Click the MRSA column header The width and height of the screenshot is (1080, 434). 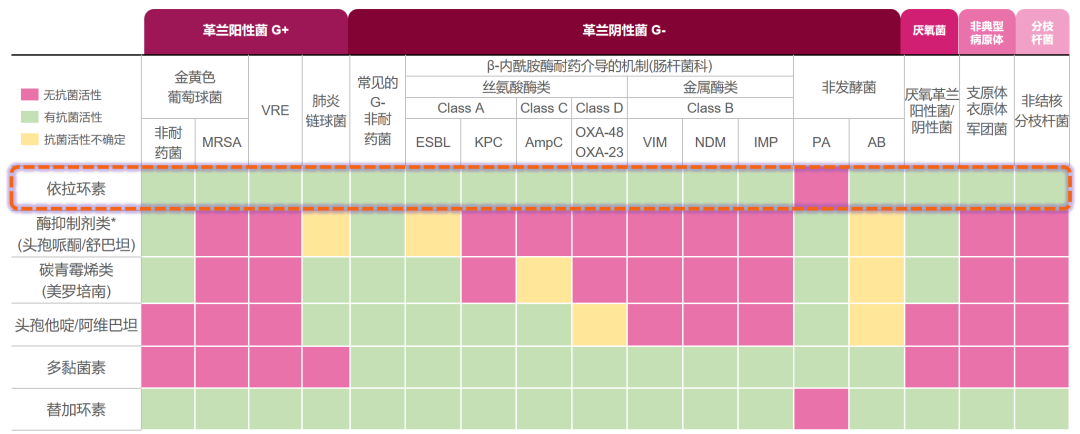(x=221, y=142)
